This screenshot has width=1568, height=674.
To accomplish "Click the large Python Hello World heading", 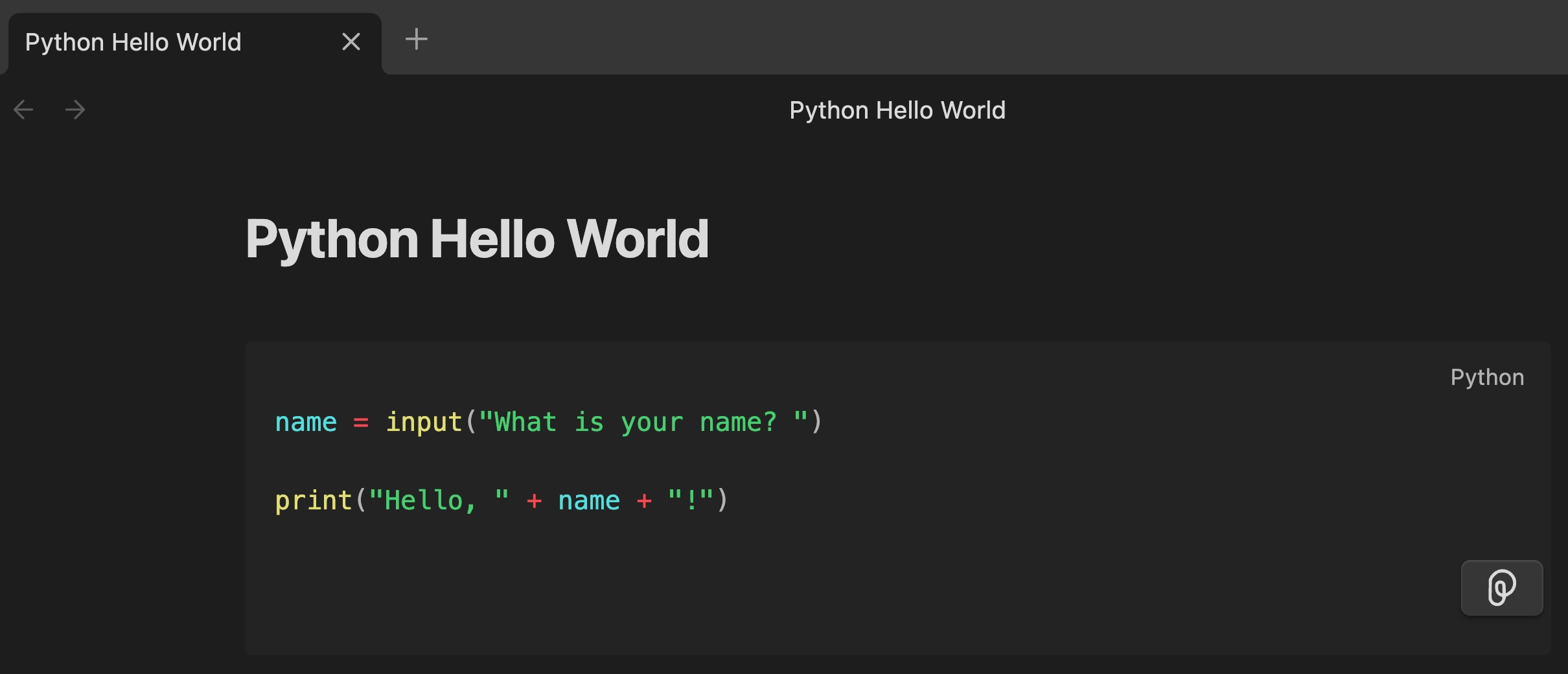I will point(478,238).
